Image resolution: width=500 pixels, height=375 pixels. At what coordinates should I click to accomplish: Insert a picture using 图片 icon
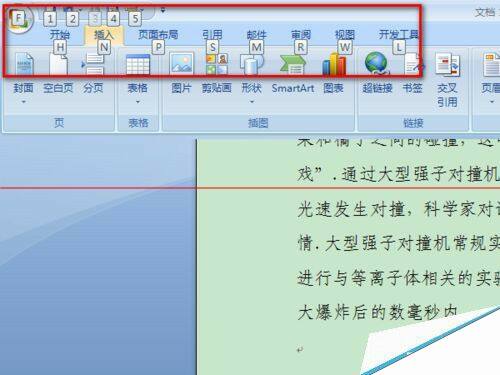click(181, 63)
